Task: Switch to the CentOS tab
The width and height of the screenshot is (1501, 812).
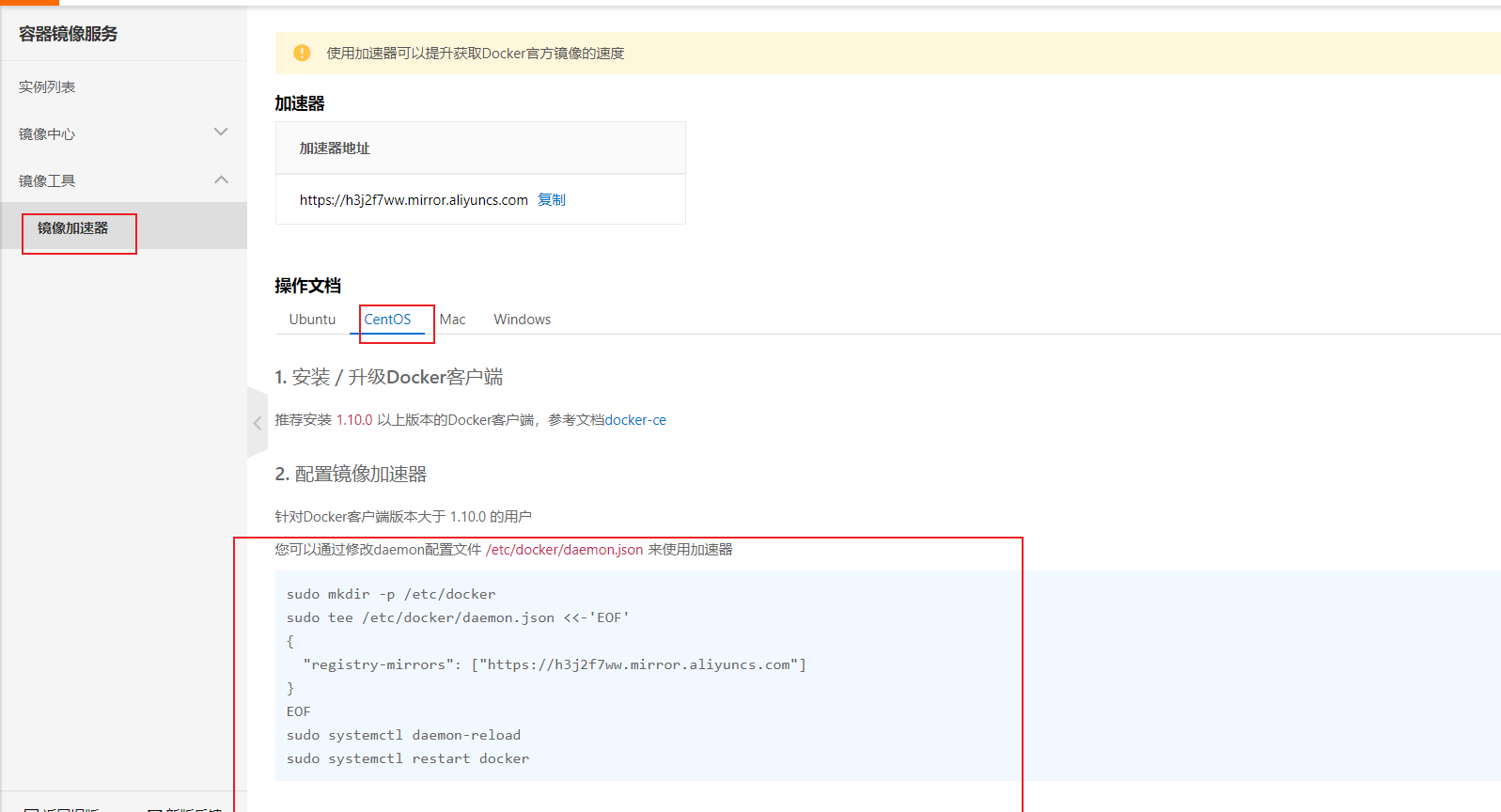Action: point(387,320)
